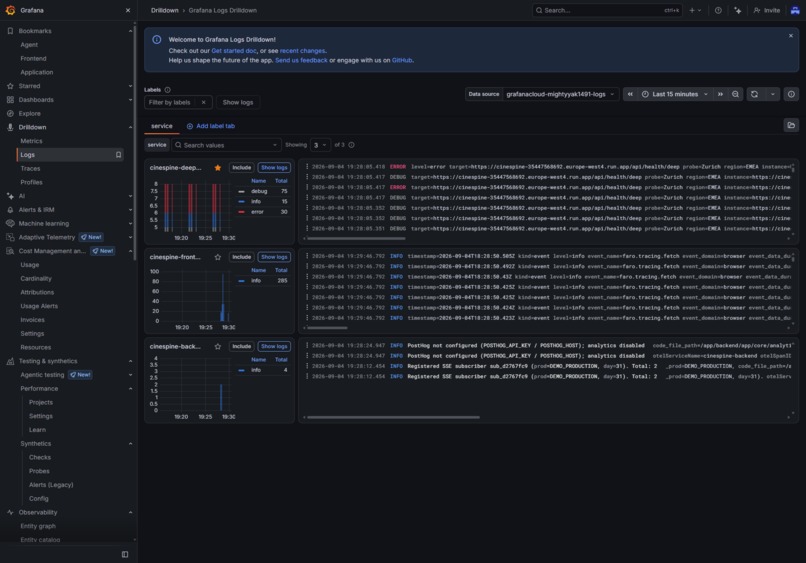Toggle the info series in cinespine-front legend
Screen dimensions: 806x563
click(256, 281)
